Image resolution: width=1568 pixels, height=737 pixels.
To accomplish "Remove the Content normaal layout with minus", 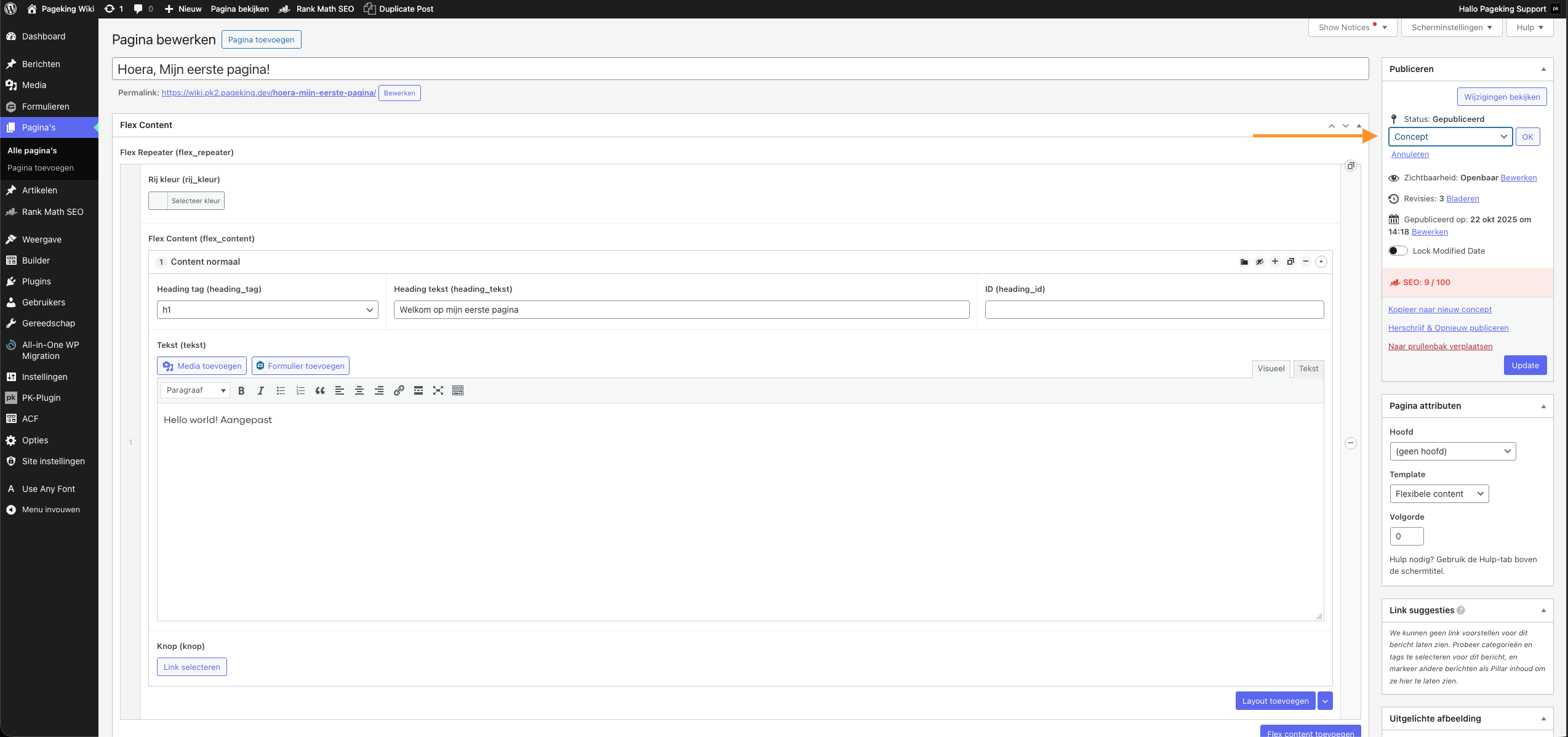I will [1306, 262].
